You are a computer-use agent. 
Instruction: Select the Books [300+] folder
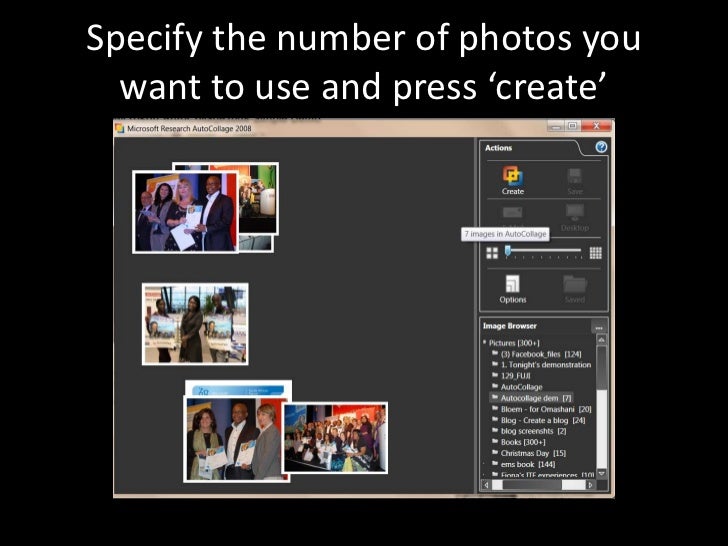(x=519, y=442)
